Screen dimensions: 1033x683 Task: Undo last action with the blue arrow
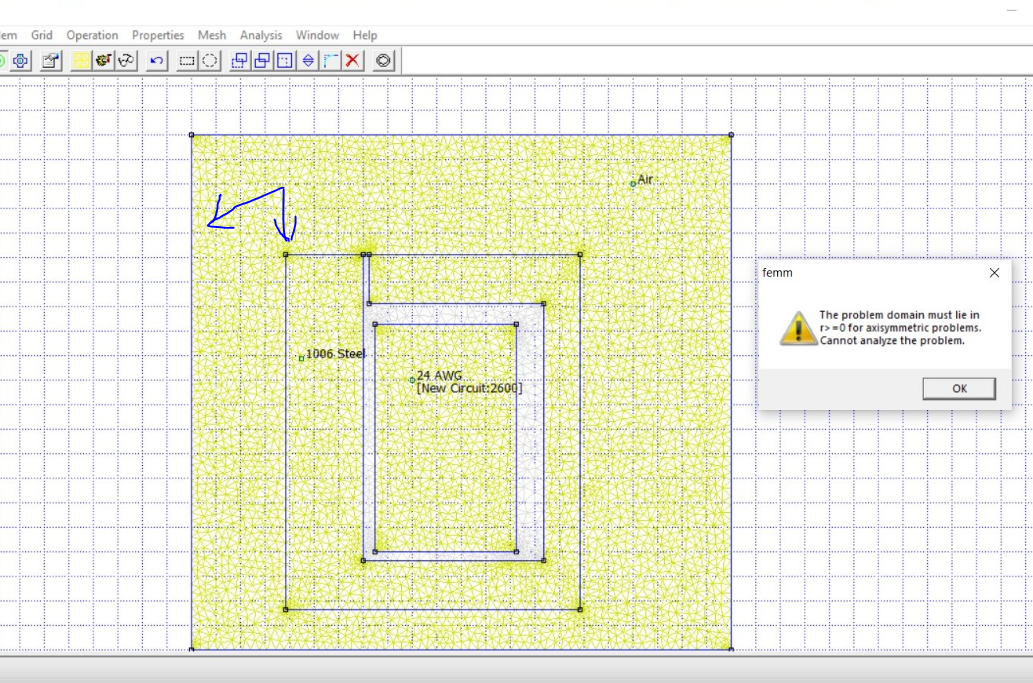(157, 61)
